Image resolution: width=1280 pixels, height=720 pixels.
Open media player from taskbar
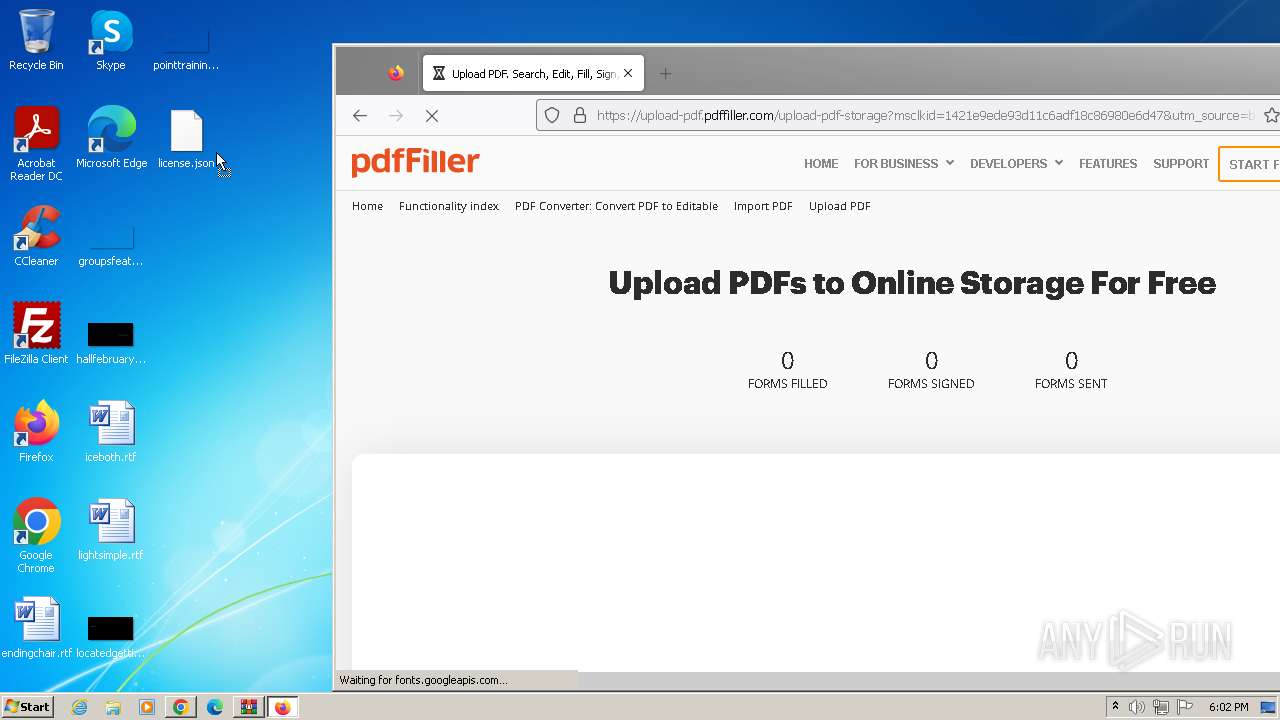coord(147,707)
